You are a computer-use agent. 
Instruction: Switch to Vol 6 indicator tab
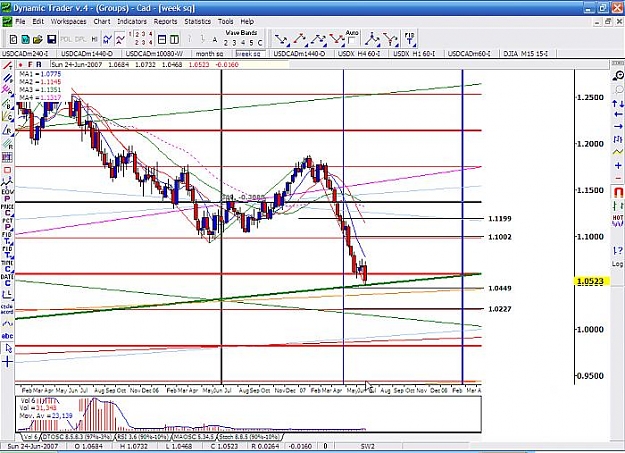click(29, 437)
